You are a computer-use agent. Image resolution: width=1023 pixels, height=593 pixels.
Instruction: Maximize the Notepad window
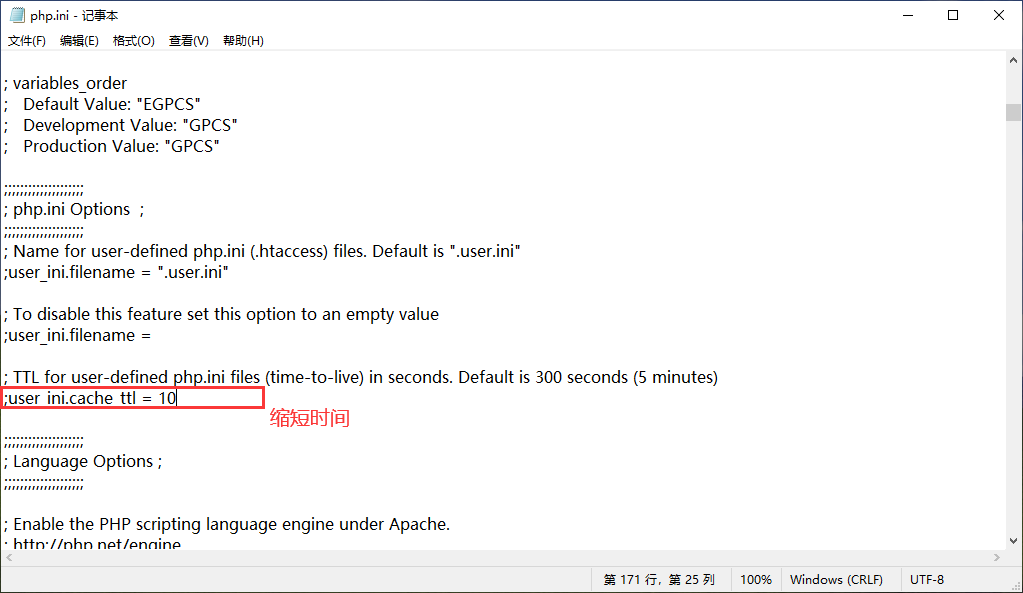pyautogui.click(x=953, y=15)
